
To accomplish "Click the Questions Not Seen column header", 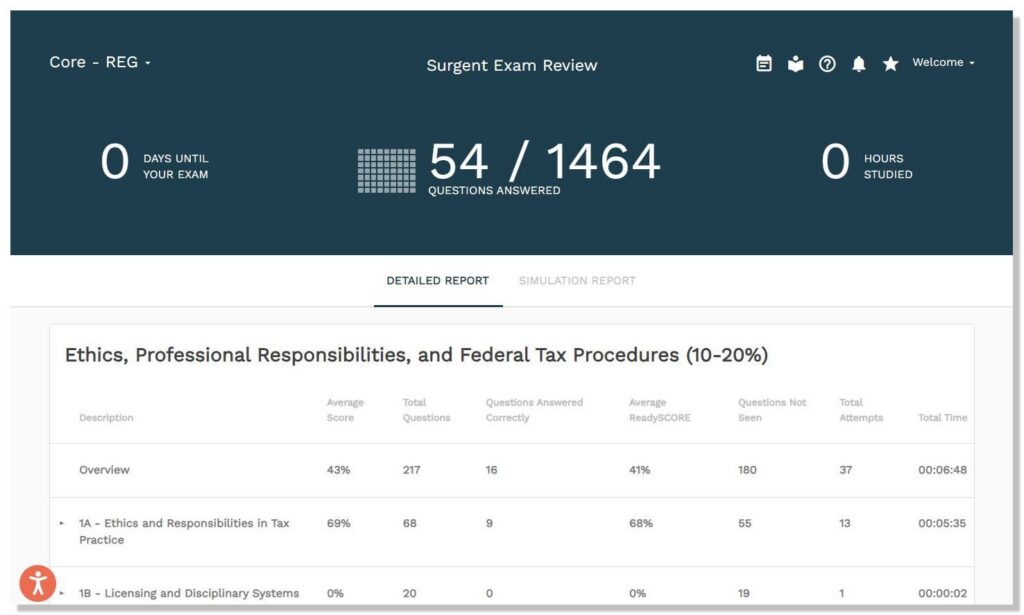I will (x=771, y=410).
